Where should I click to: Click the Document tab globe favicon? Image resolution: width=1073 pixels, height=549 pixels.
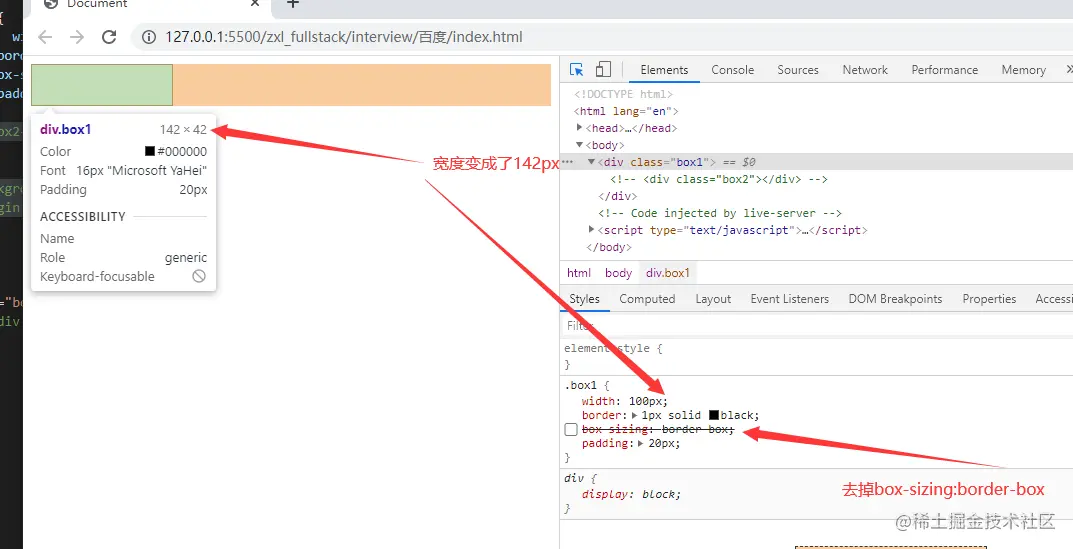(x=51, y=3)
